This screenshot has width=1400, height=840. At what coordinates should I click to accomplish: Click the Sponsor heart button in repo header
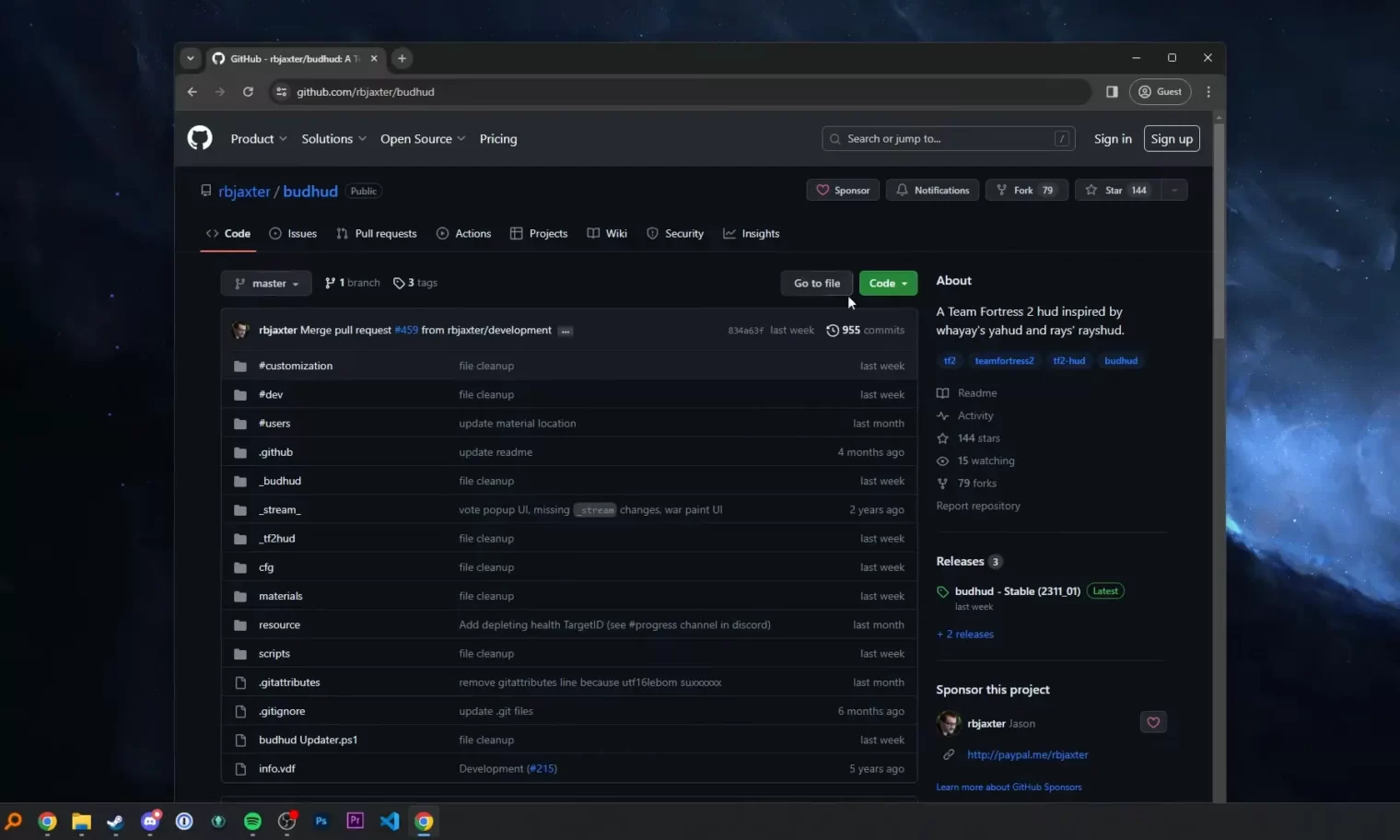click(843, 191)
